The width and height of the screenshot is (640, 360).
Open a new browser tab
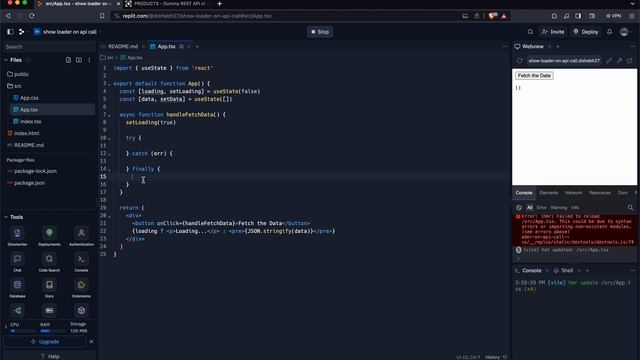click(220, 4)
